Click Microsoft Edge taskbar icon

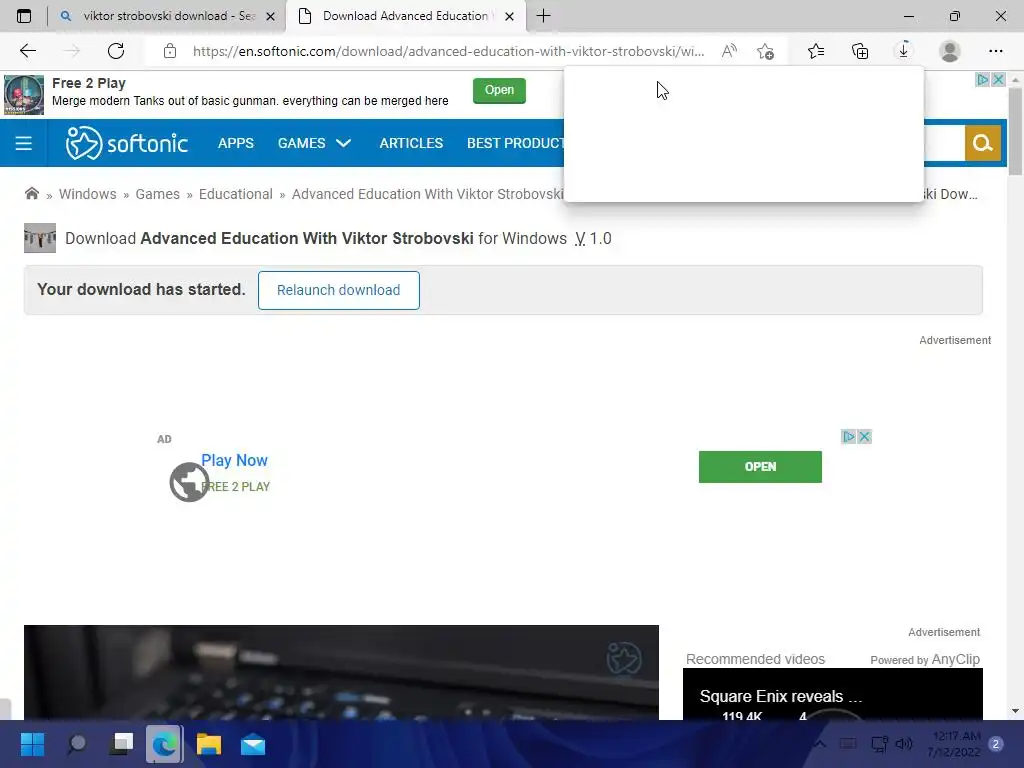(165, 744)
